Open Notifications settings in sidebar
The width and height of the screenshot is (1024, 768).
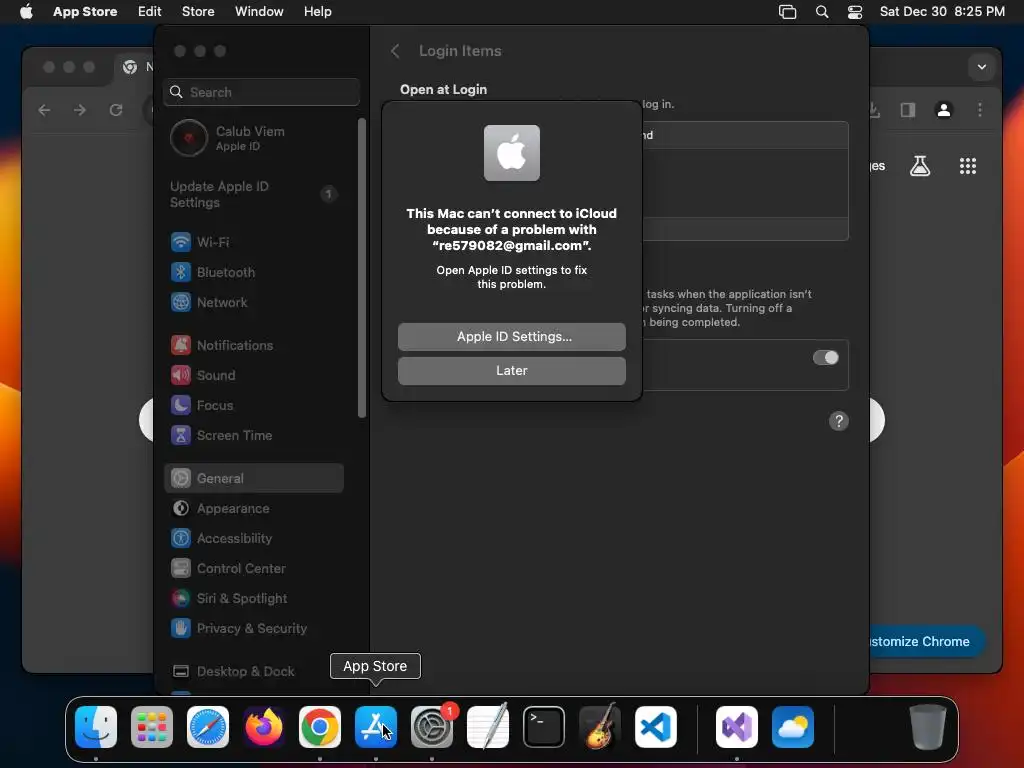[254, 345]
